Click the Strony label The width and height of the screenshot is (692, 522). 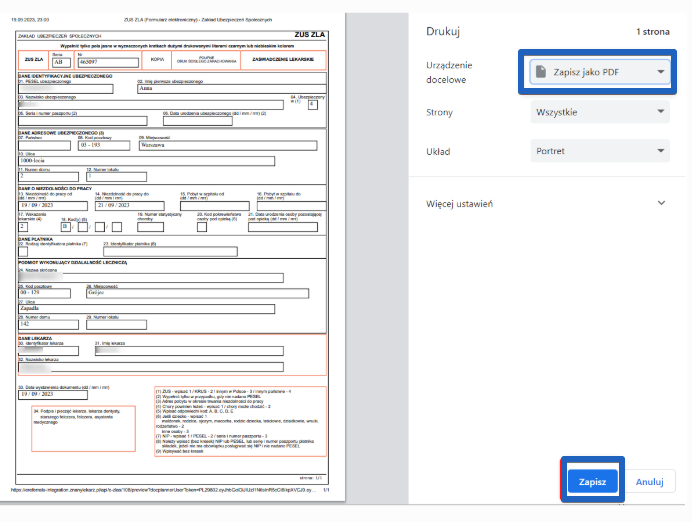pyautogui.click(x=439, y=113)
